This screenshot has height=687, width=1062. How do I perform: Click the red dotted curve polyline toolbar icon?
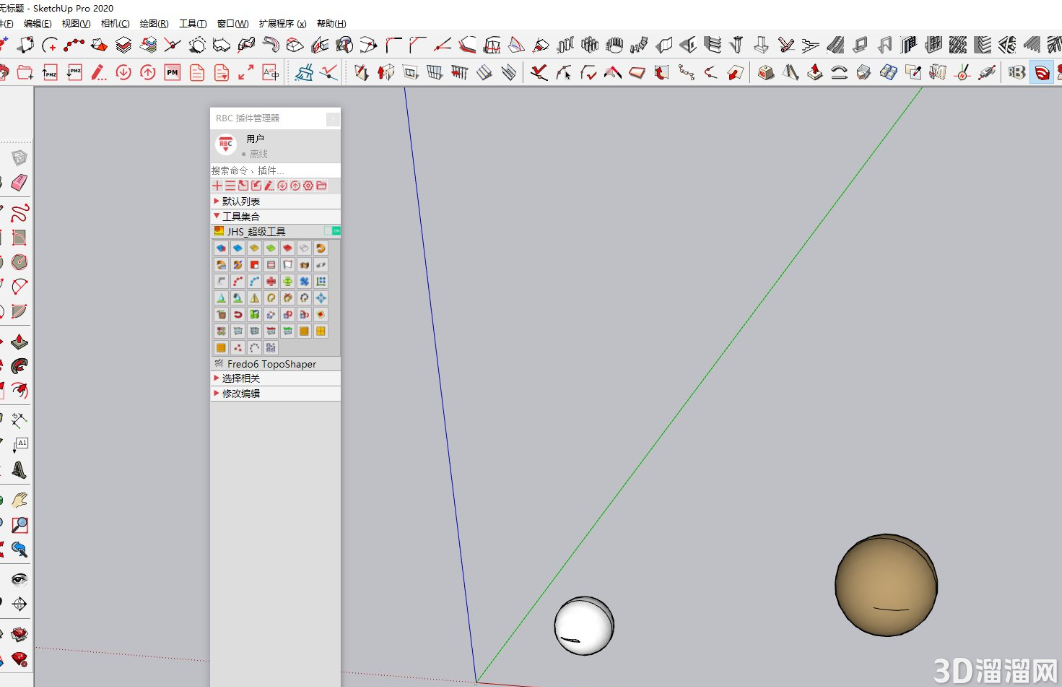pos(74,45)
